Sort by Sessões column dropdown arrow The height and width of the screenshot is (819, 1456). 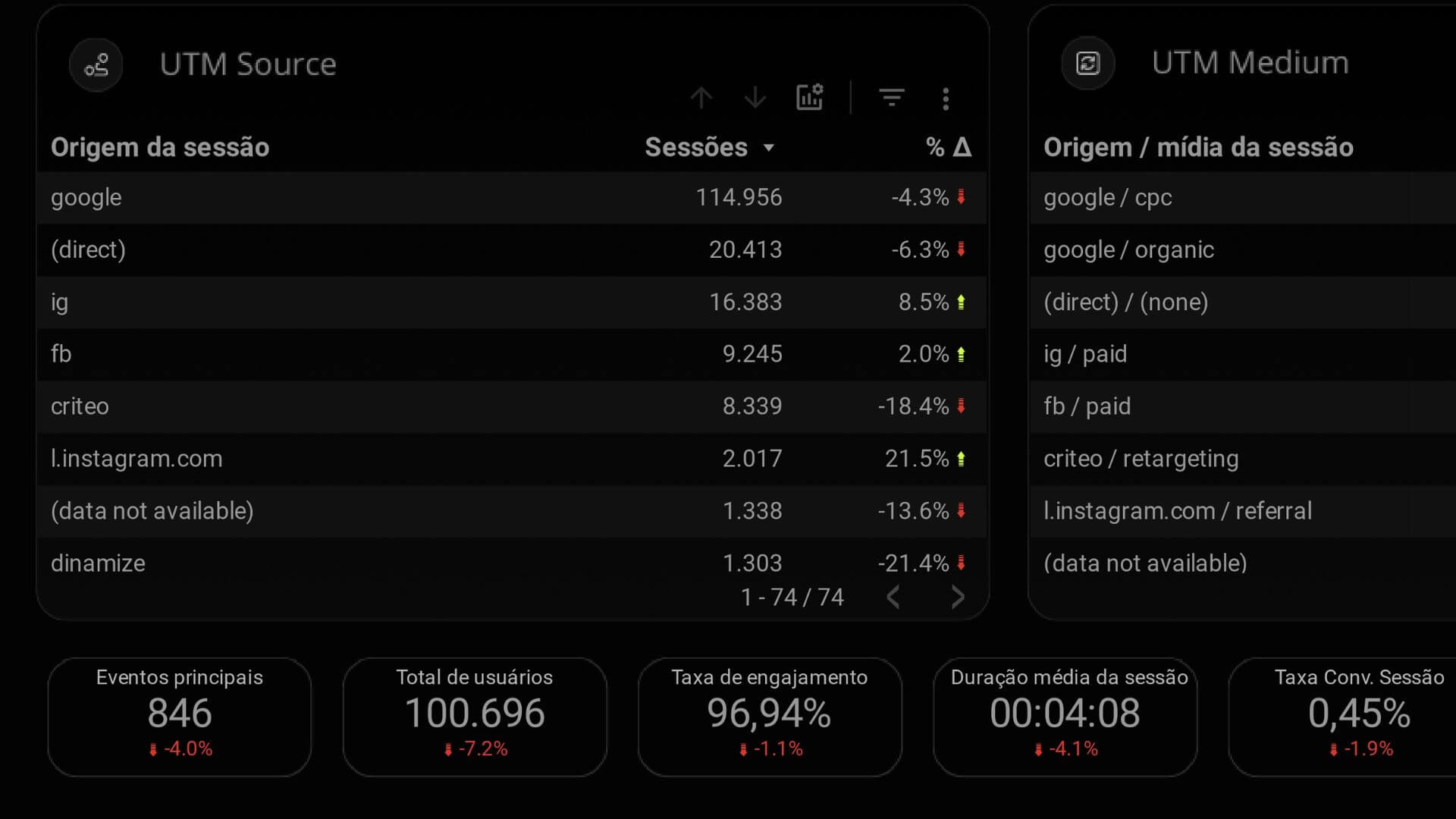[x=769, y=148]
